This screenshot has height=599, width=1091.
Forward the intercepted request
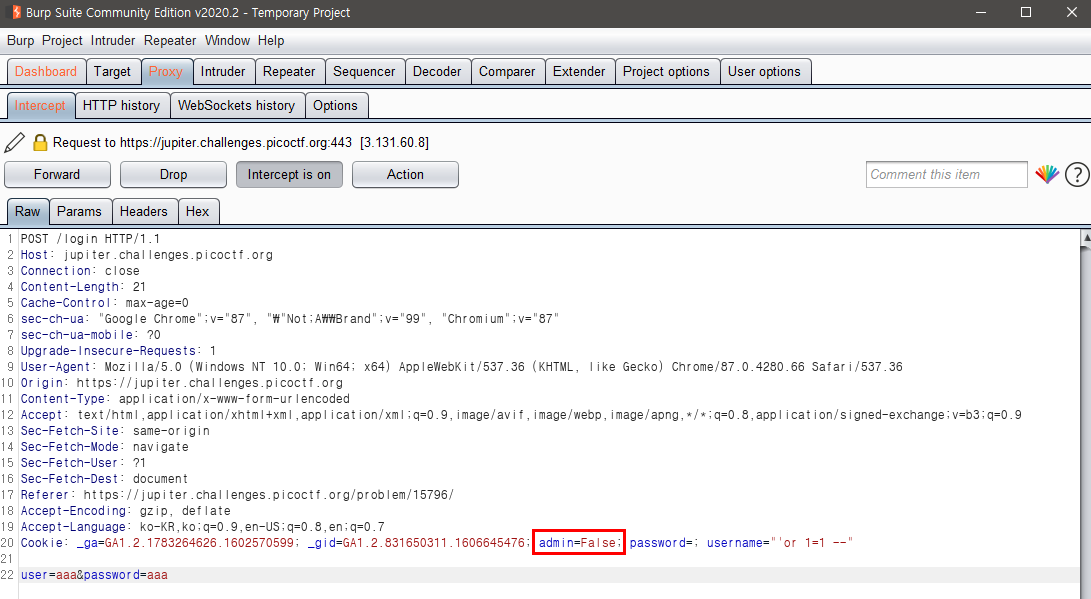tap(57, 175)
